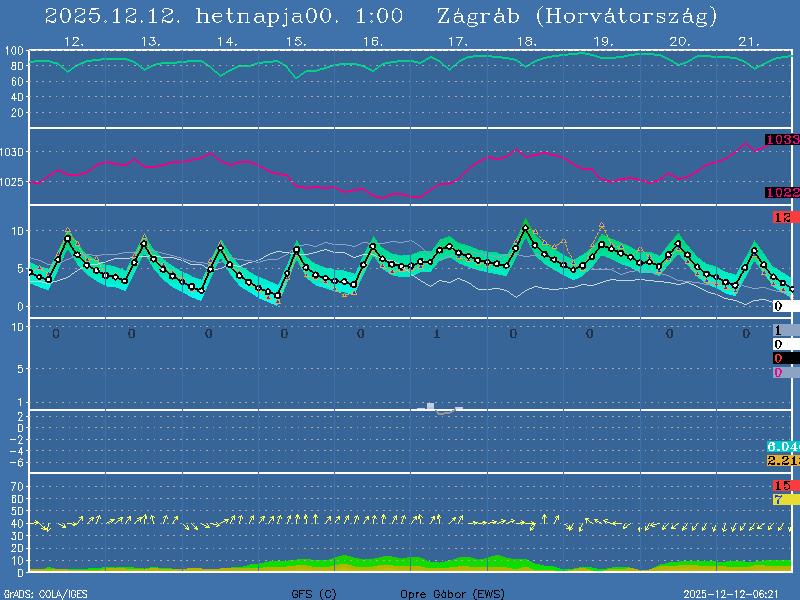This screenshot has width=800, height=600.
Task: Click the 1022 pressure minimum box
Action: pyautogui.click(x=782, y=192)
